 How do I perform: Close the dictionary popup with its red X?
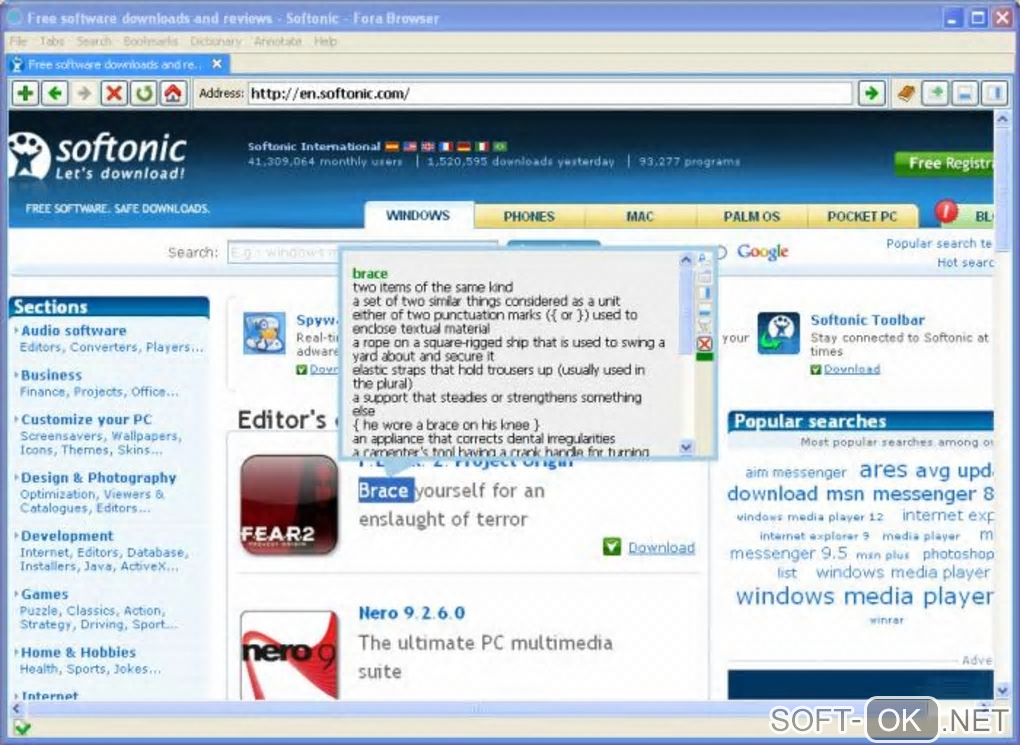[704, 344]
